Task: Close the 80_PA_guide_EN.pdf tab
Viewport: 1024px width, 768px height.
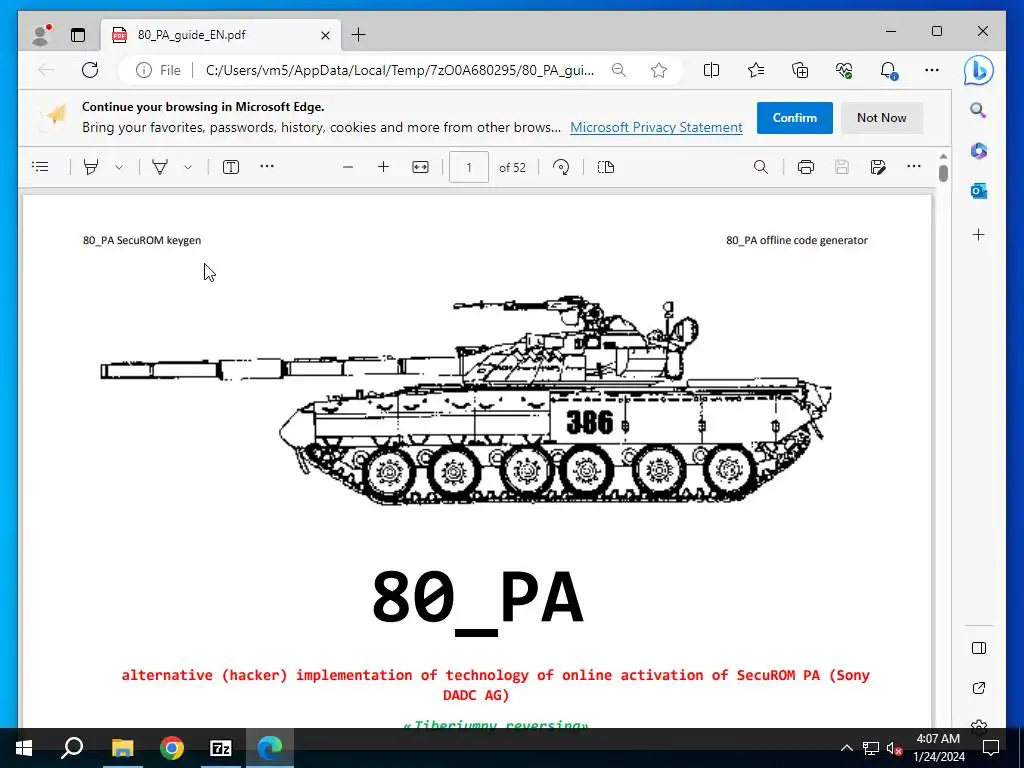Action: tap(325, 35)
